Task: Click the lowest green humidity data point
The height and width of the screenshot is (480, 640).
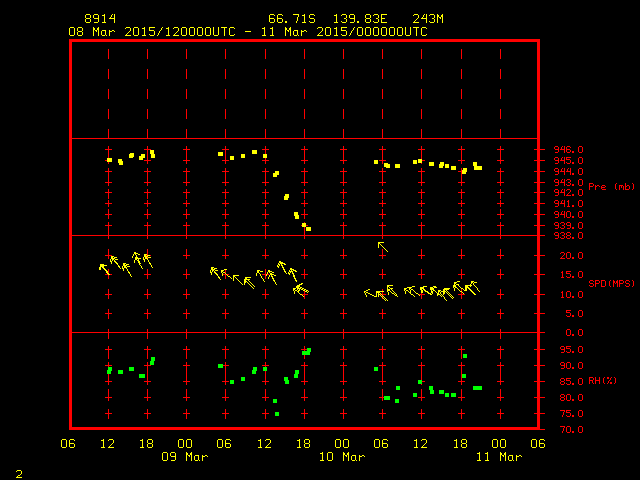Action: pos(277,414)
